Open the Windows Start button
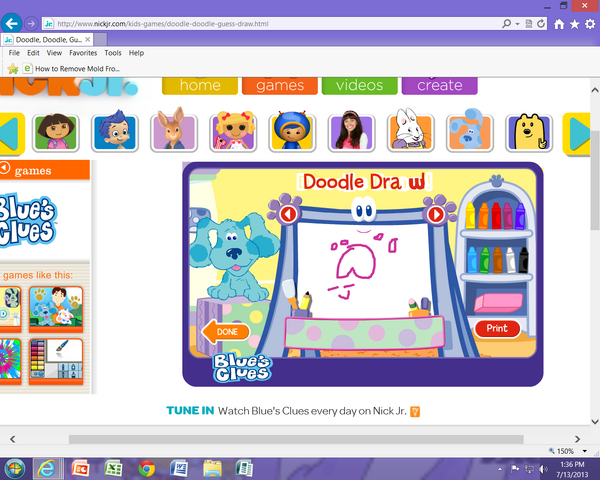 [x=15, y=469]
